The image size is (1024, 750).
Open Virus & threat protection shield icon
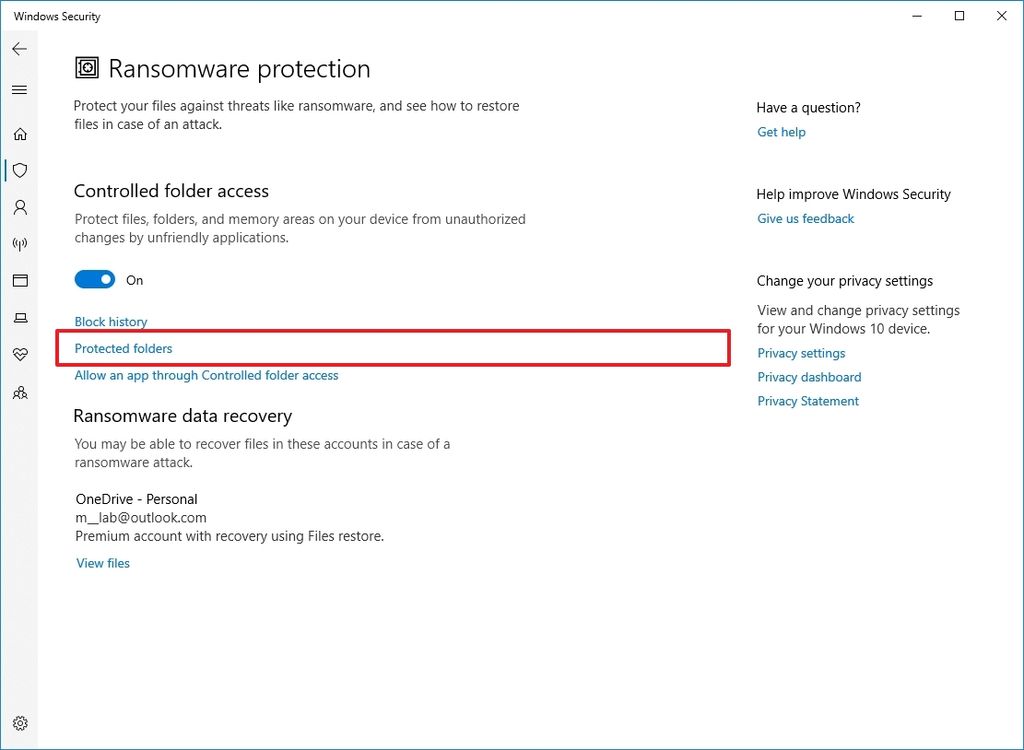(x=20, y=170)
